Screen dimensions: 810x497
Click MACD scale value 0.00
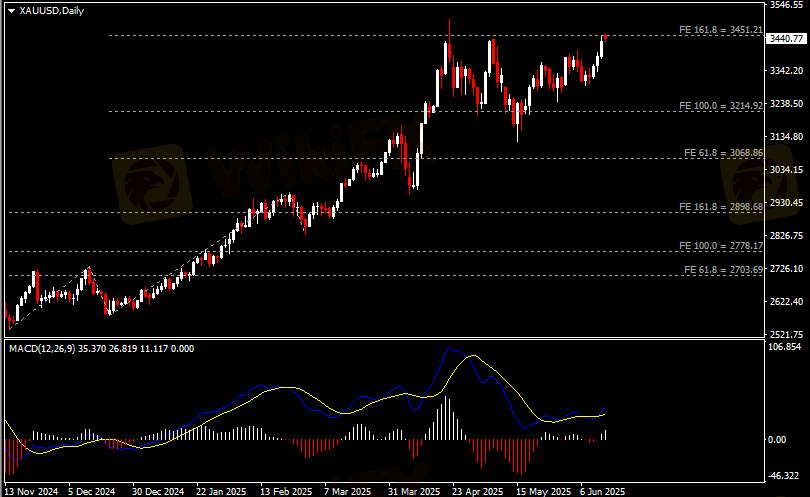tap(777, 440)
